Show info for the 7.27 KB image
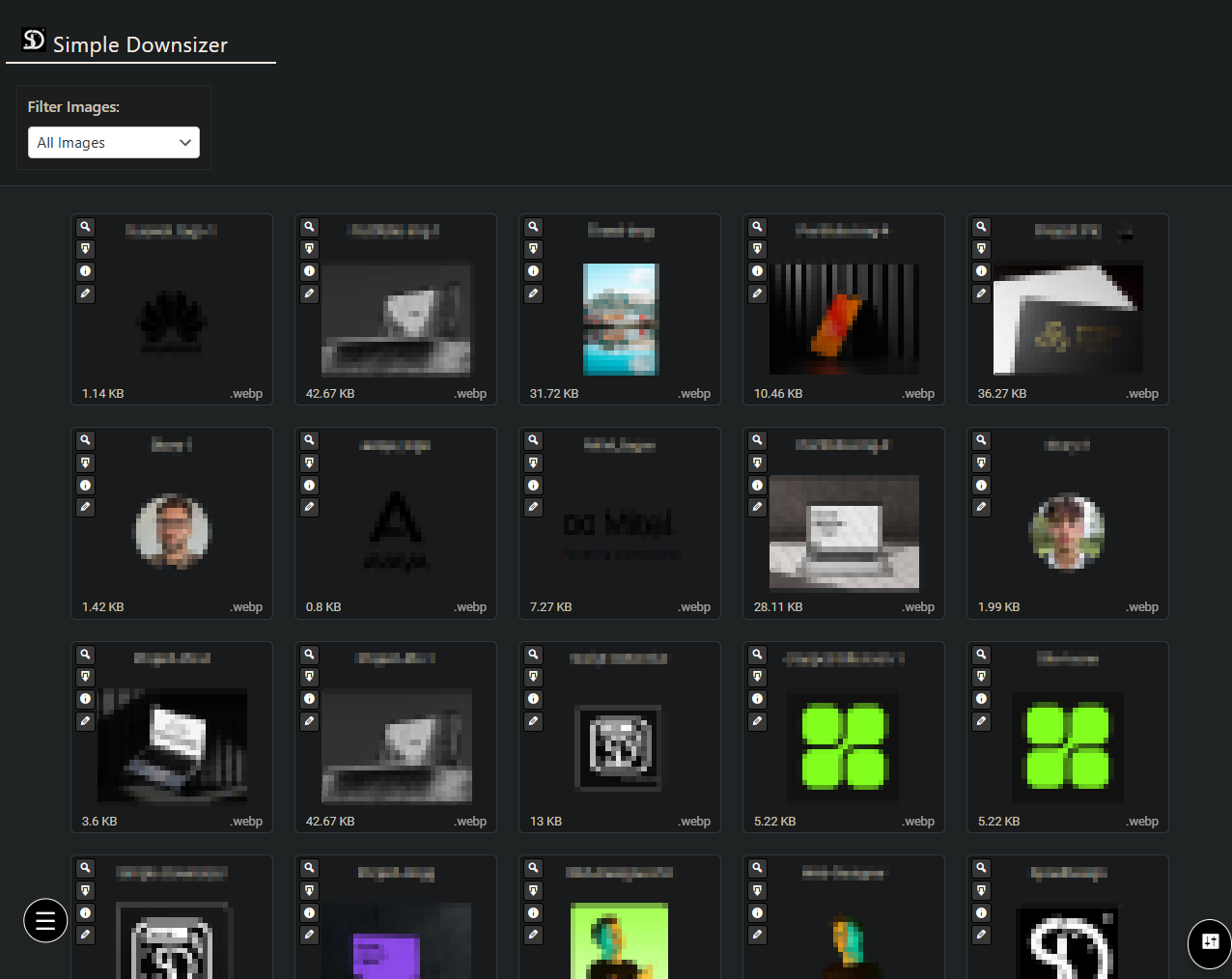This screenshot has height=979, width=1232. pyautogui.click(x=534, y=485)
